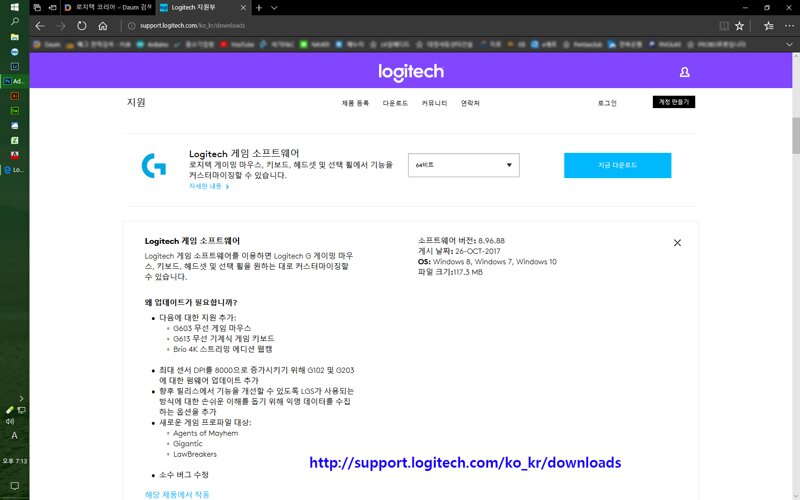The height and width of the screenshot is (500, 800).
Task: Open the Adobe Acrobat taskbar icon
Action: [15, 155]
